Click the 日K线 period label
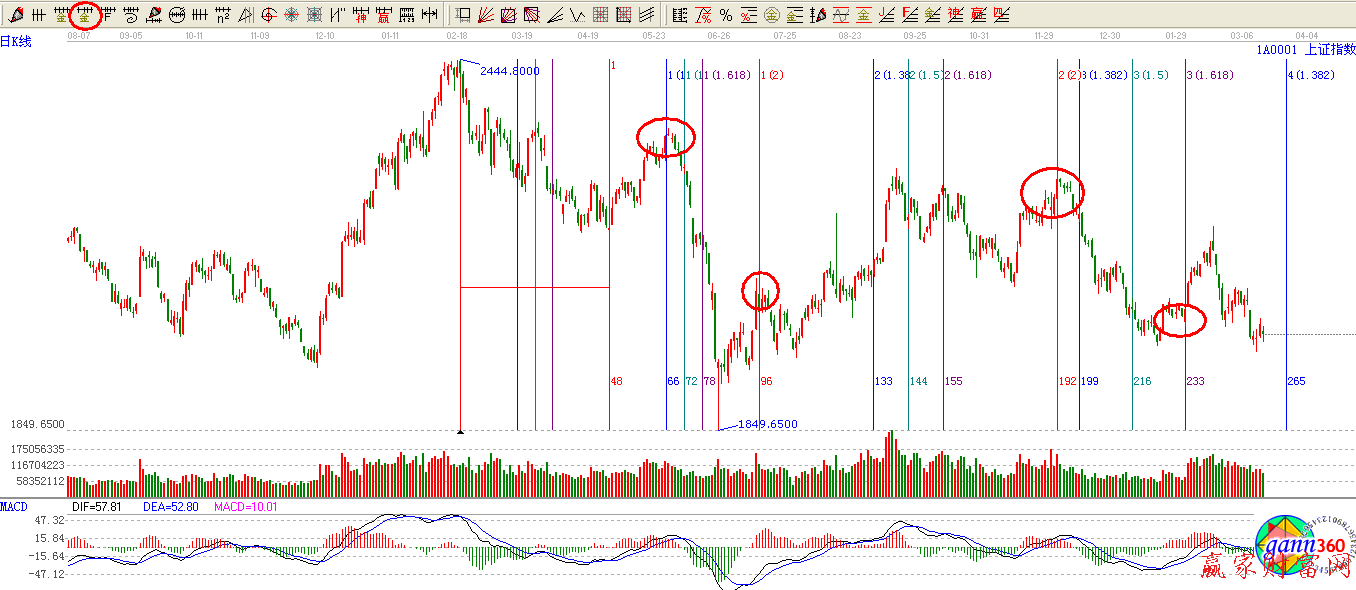Viewport: 1356px width, 590px height. [x=16, y=42]
